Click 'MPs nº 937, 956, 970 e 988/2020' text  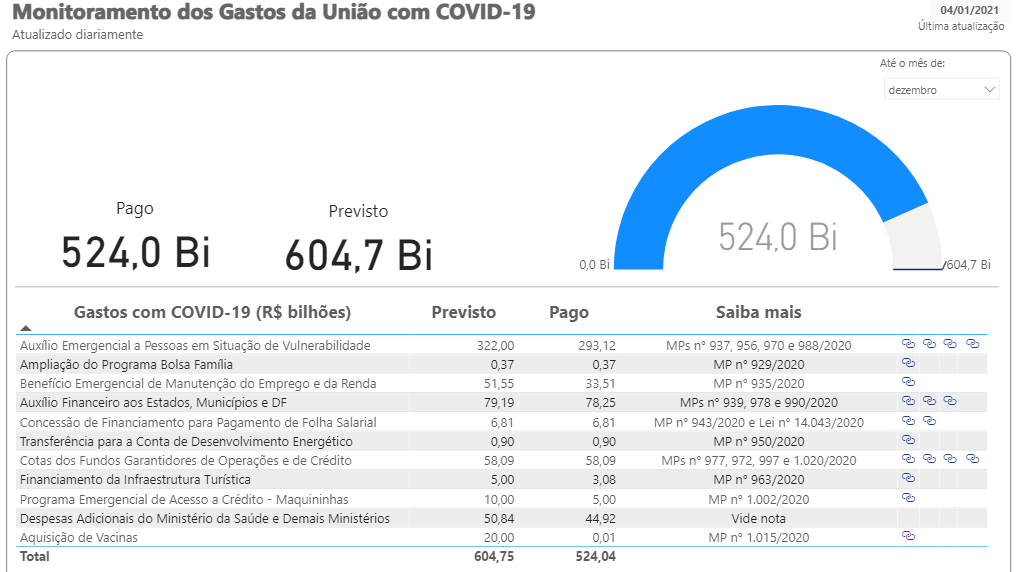click(x=759, y=346)
